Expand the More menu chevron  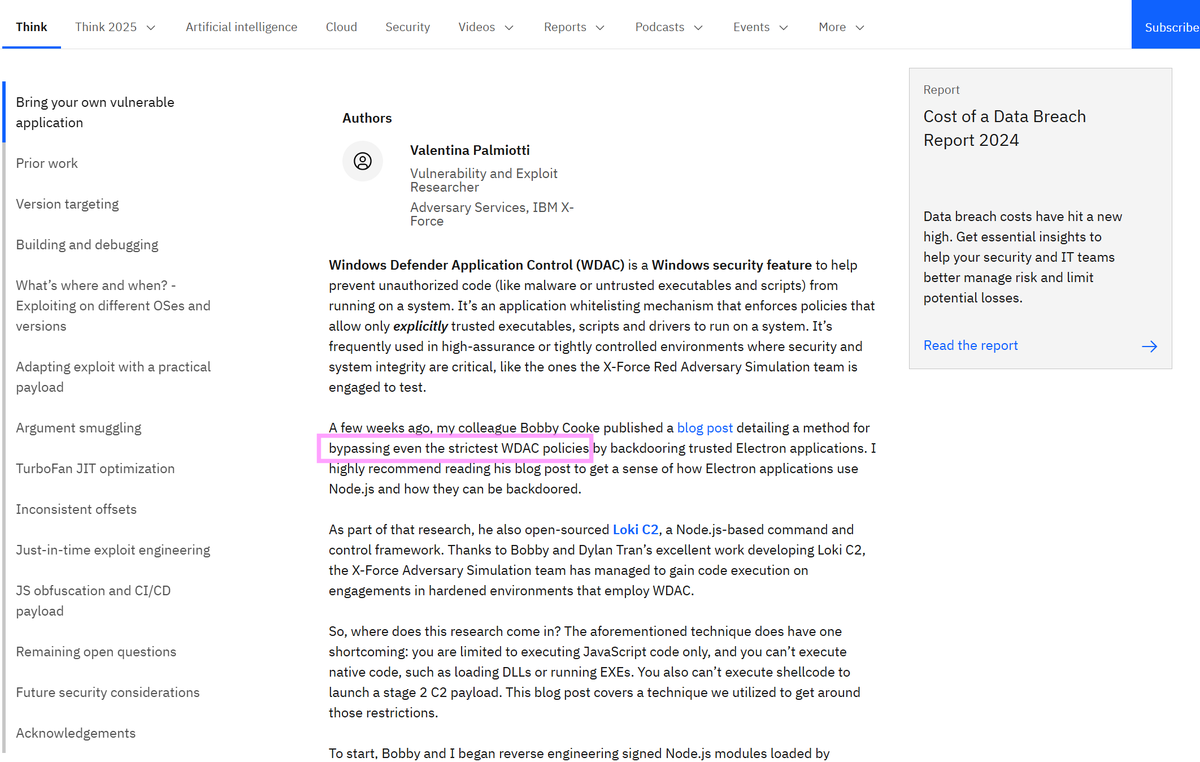click(x=859, y=27)
